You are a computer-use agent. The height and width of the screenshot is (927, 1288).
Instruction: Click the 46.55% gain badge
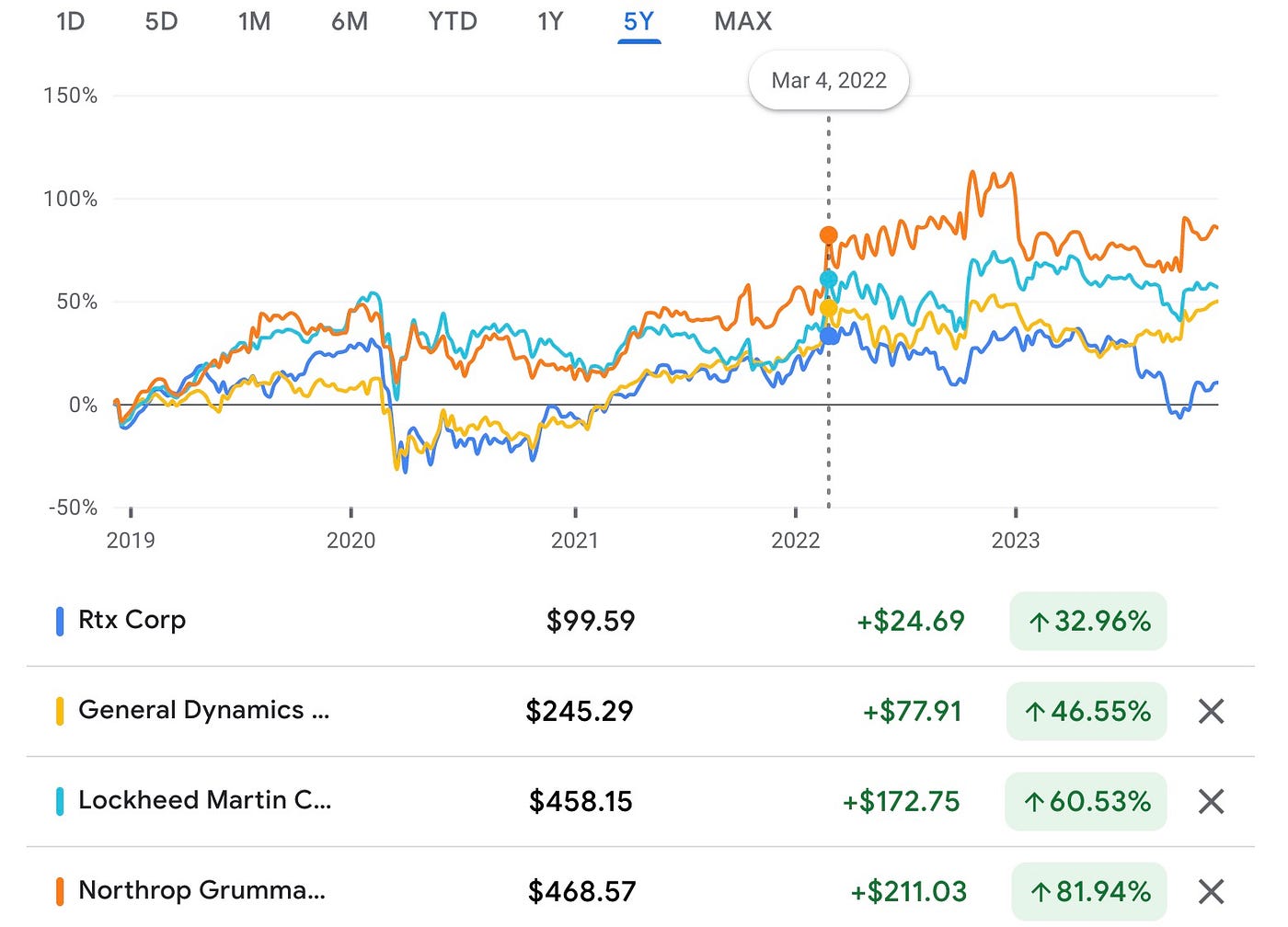[x=1087, y=711]
